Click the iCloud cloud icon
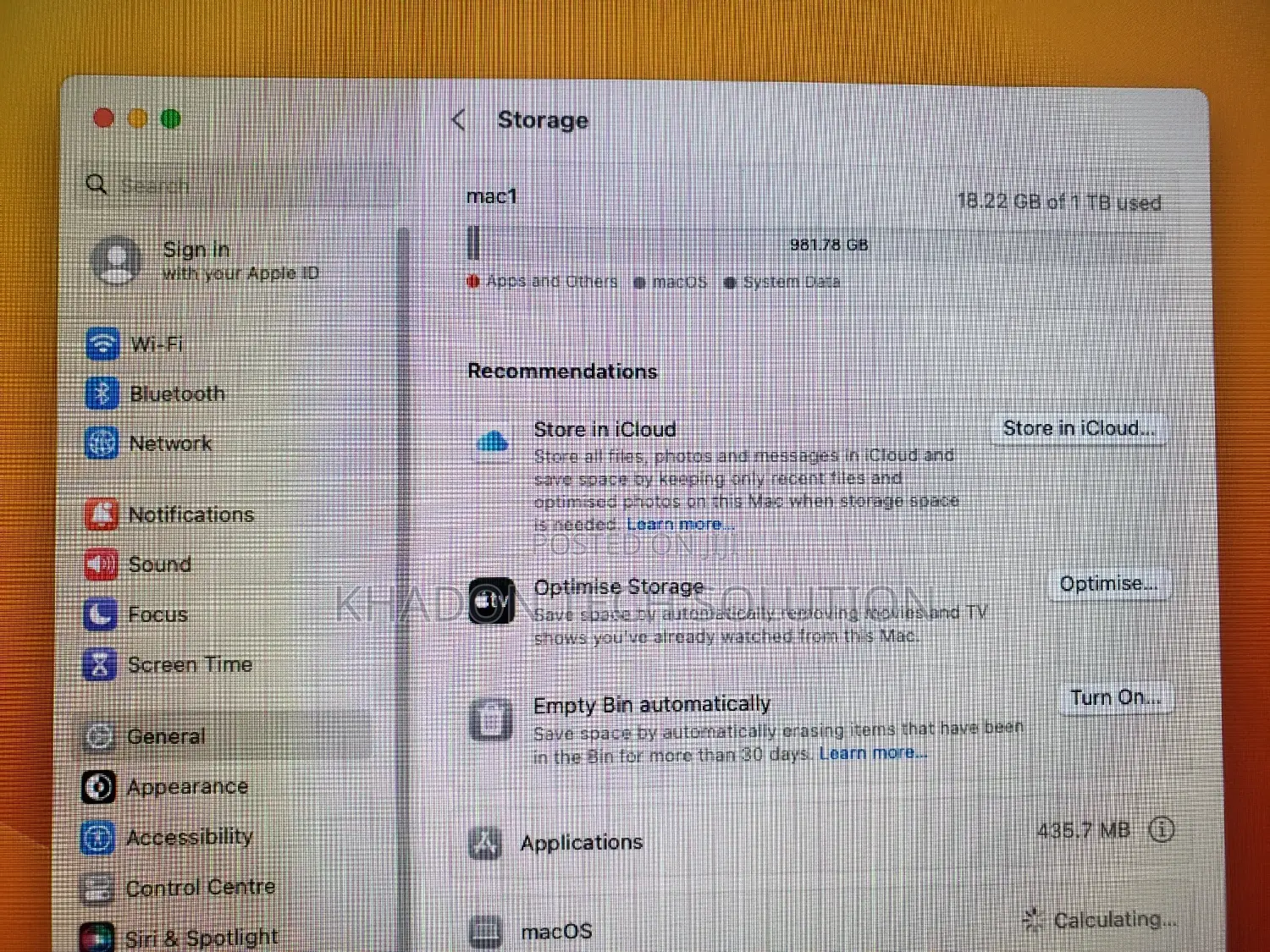The width and height of the screenshot is (1270, 952). click(x=492, y=441)
